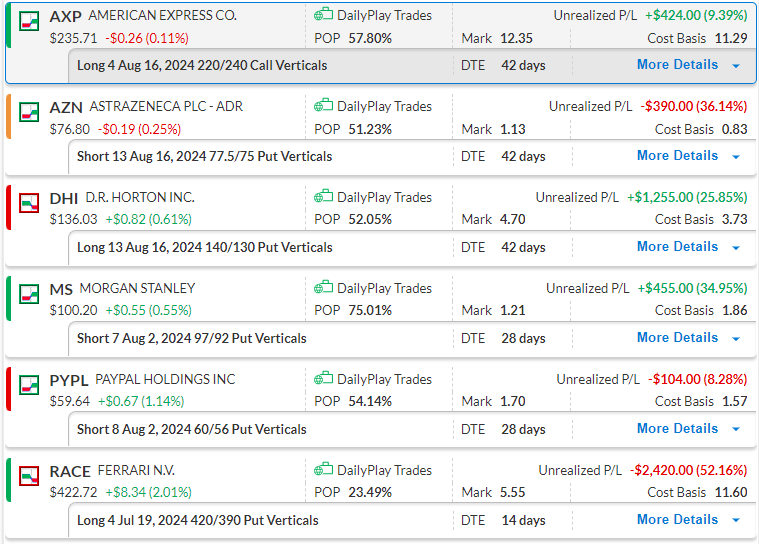This screenshot has height=544, width=759.
Task: Expand DHI details with the dropdown arrow
Action: 736,247
